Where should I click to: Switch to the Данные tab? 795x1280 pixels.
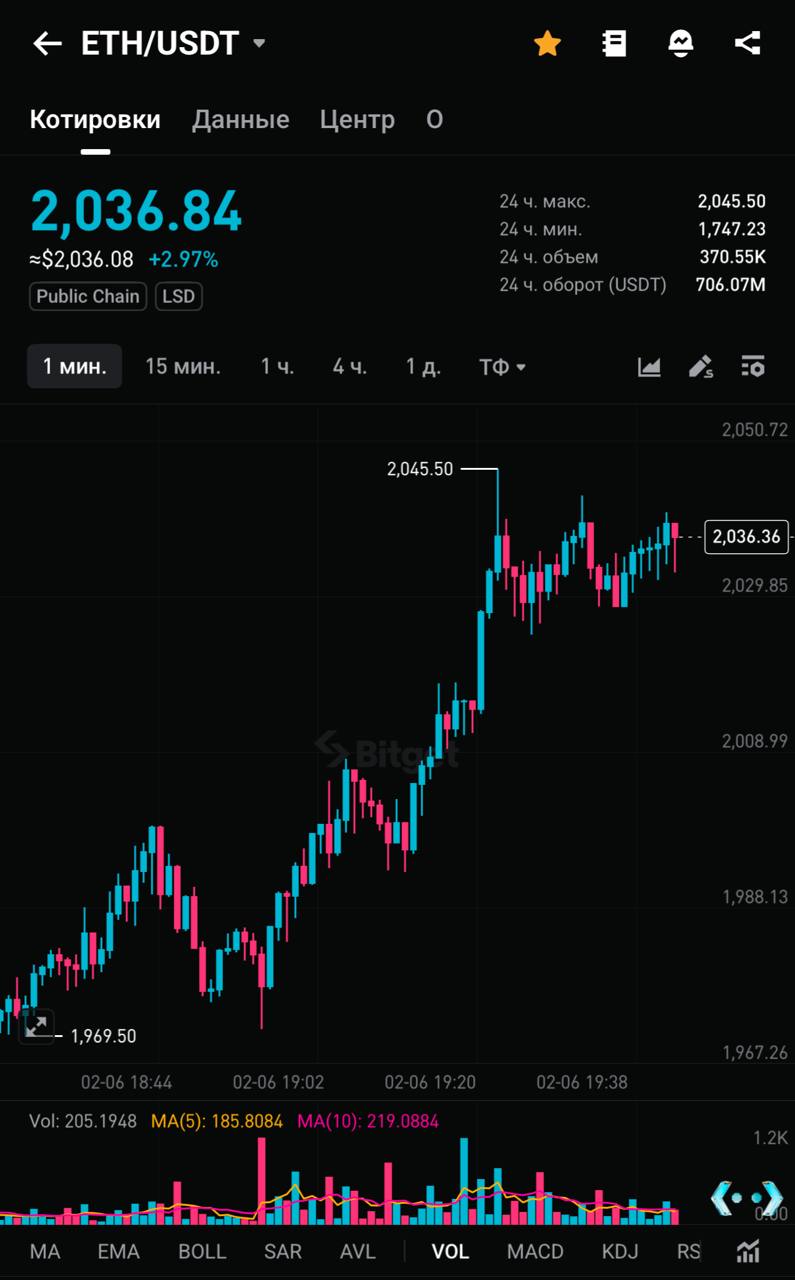[x=240, y=120]
